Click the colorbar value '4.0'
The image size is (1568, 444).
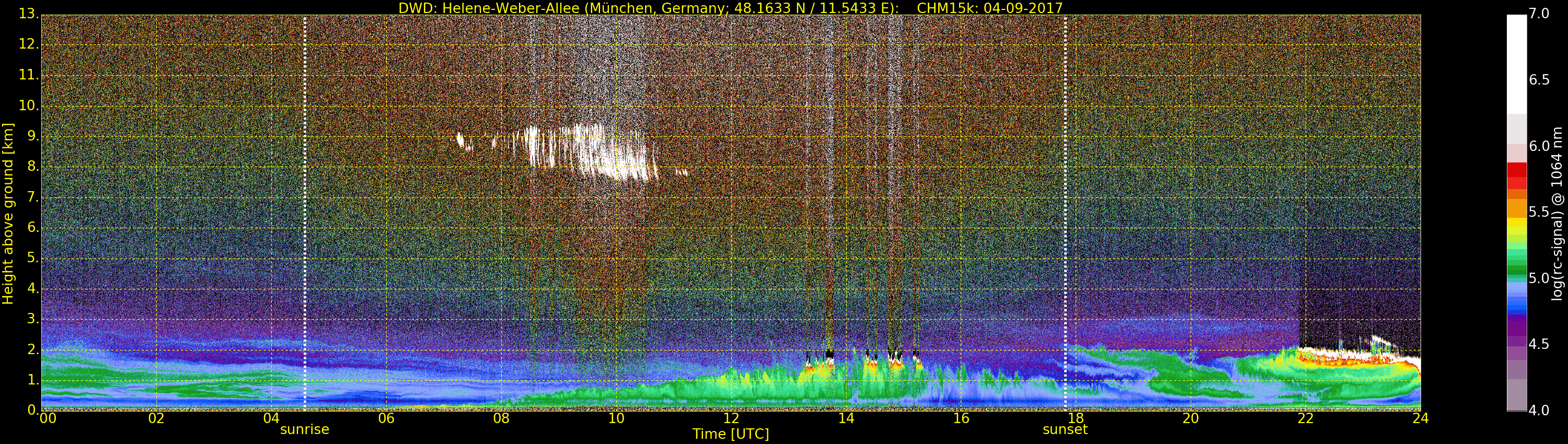coord(1539,411)
